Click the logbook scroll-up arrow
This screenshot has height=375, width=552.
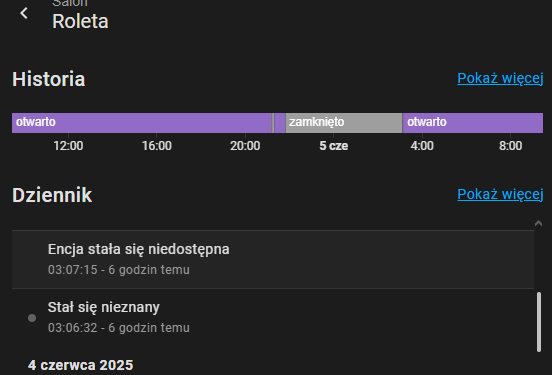(538, 223)
